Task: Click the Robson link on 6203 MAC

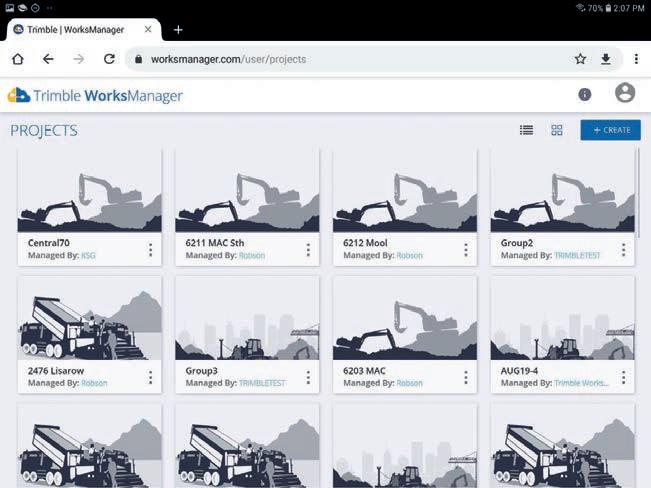Action: tap(410, 383)
